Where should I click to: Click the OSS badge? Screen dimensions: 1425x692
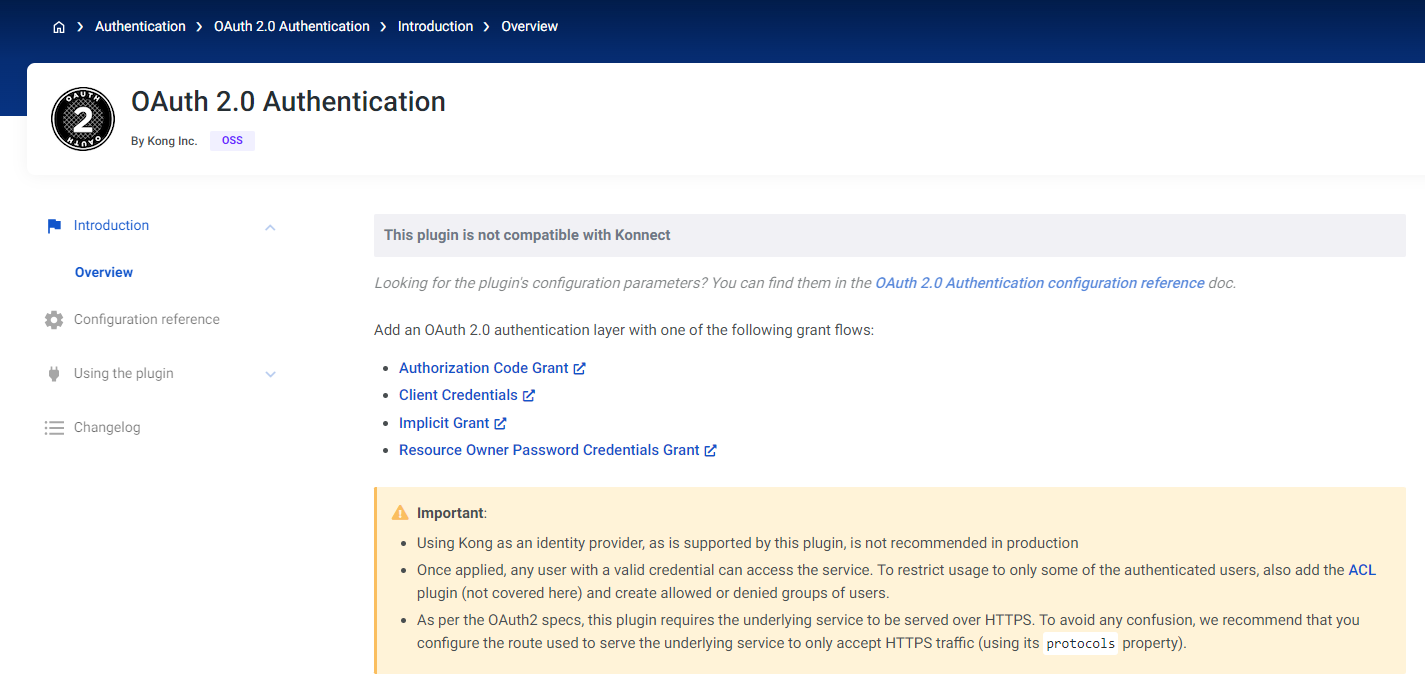[x=232, y=141]
